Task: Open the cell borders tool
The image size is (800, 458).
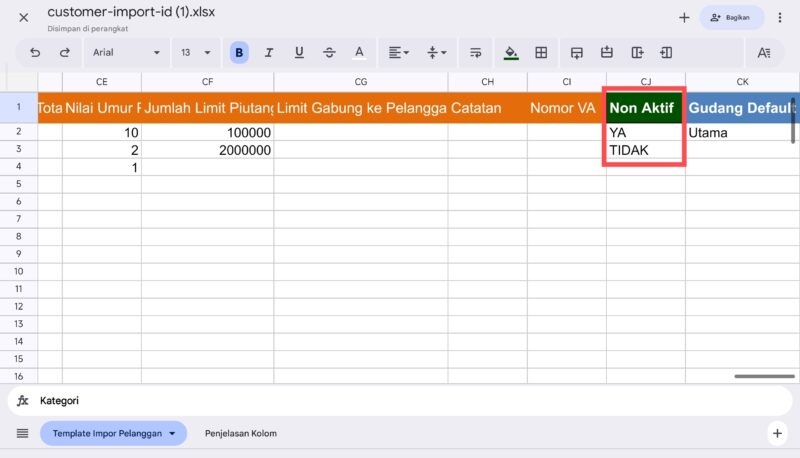Action: 541,53
